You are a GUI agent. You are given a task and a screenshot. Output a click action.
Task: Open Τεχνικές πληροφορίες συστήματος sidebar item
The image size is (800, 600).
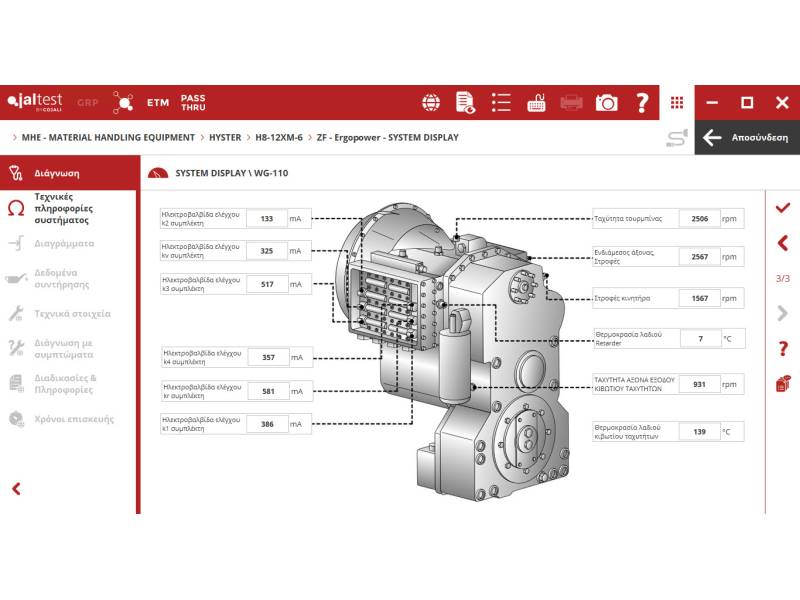(68, 208)
